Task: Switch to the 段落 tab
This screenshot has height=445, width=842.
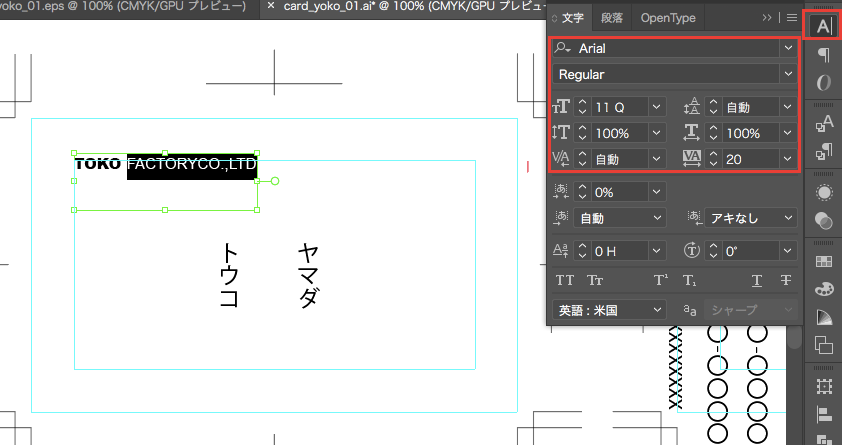Action: [611, 18]
